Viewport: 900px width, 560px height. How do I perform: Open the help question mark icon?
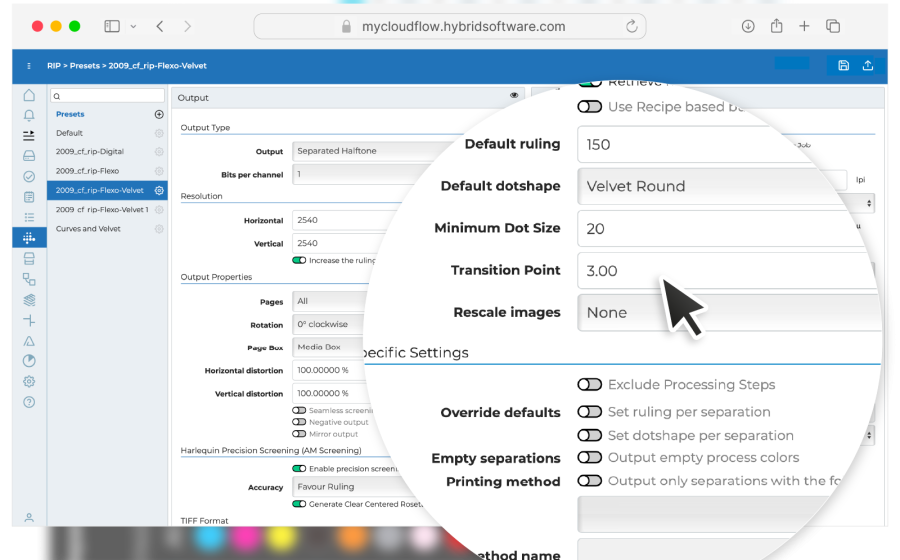(29, 402)
